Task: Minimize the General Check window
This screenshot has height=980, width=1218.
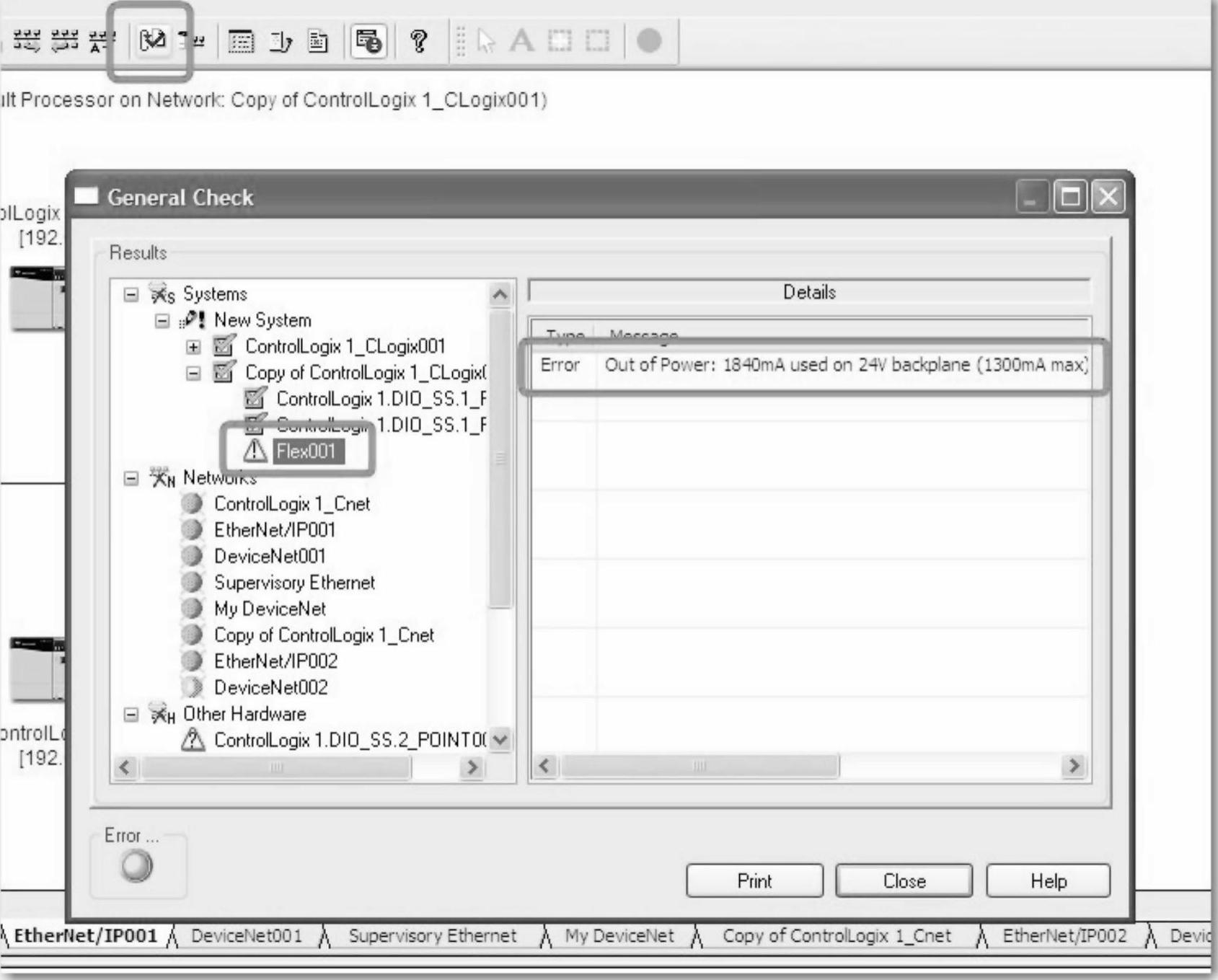Action: pyautogui.click(x=1032, y=197)
